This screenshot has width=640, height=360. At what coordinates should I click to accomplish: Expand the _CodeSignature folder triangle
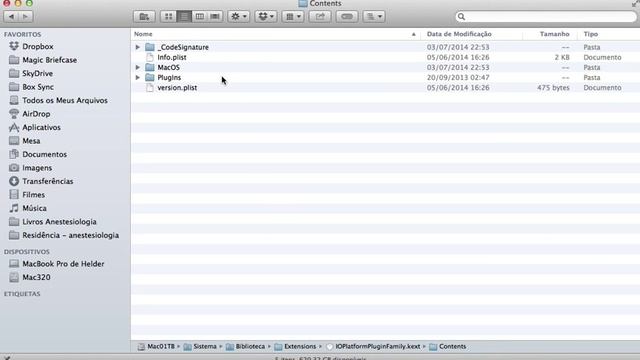[x=138, y=47]
